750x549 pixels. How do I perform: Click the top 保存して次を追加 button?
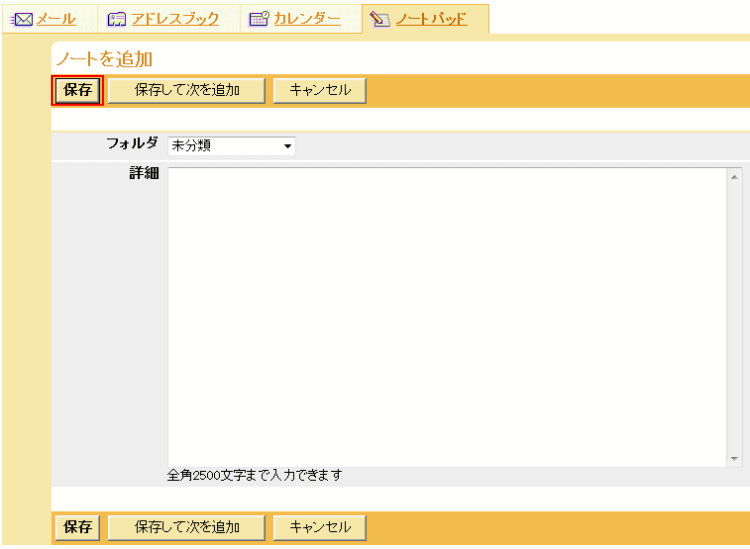tap(187, 90)
